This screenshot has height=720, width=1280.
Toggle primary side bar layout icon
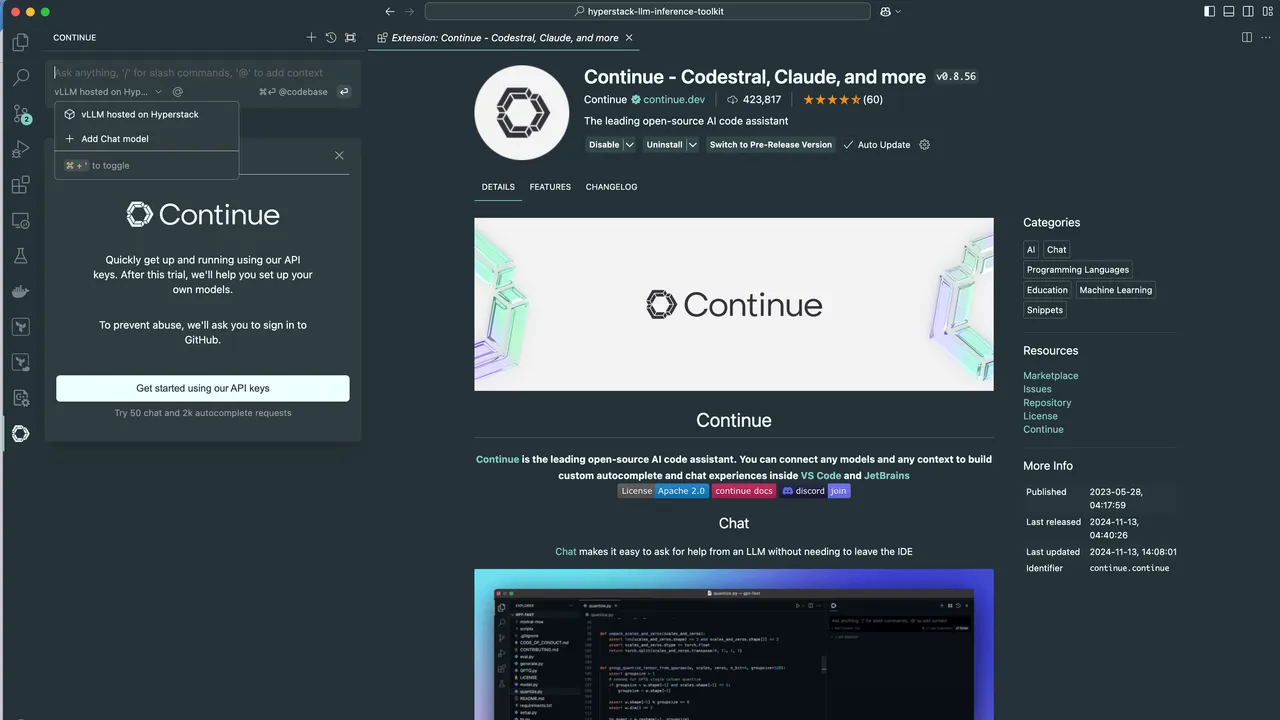1210,11
